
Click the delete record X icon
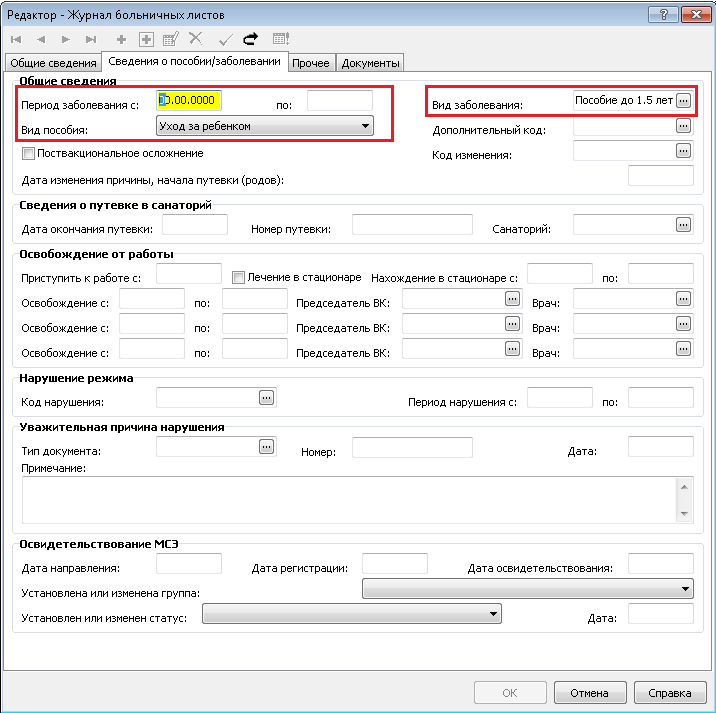196,39
